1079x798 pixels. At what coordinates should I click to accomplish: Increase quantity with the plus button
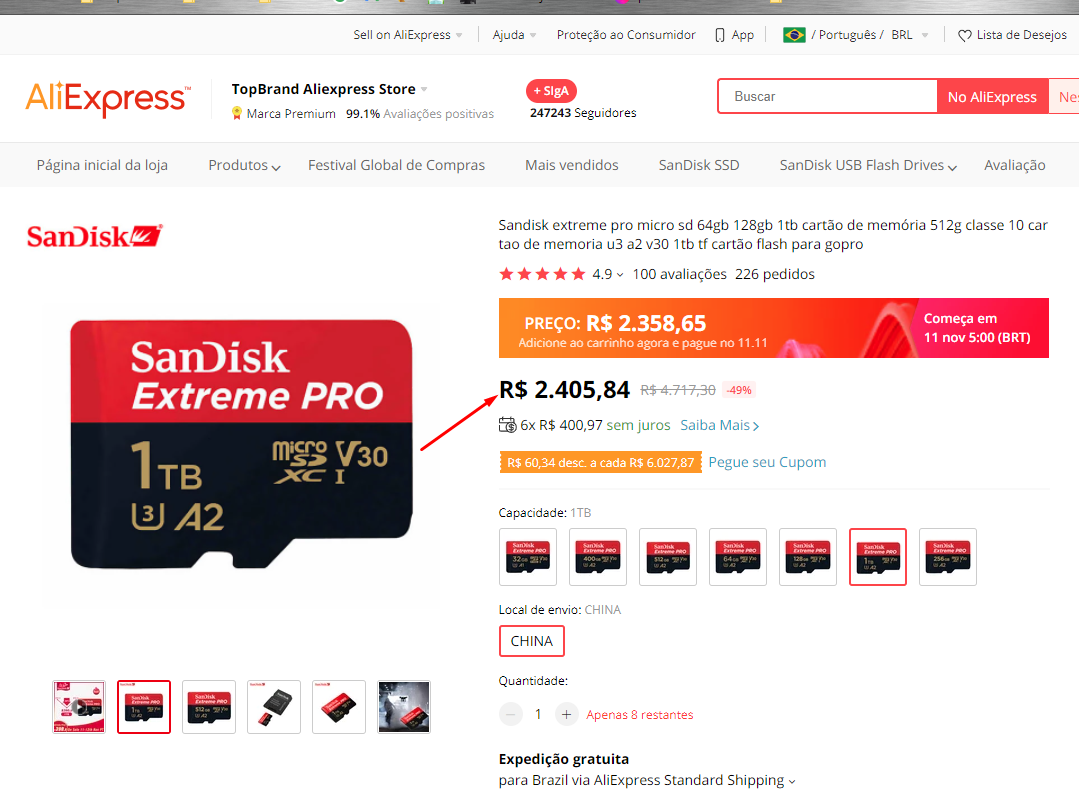pyautogui.click(x=566, y=715)
